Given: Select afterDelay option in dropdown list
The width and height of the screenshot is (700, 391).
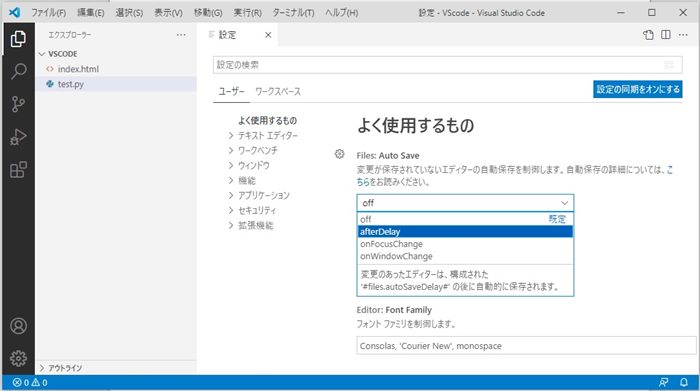Looking at the screenshot, I should 465,232.
